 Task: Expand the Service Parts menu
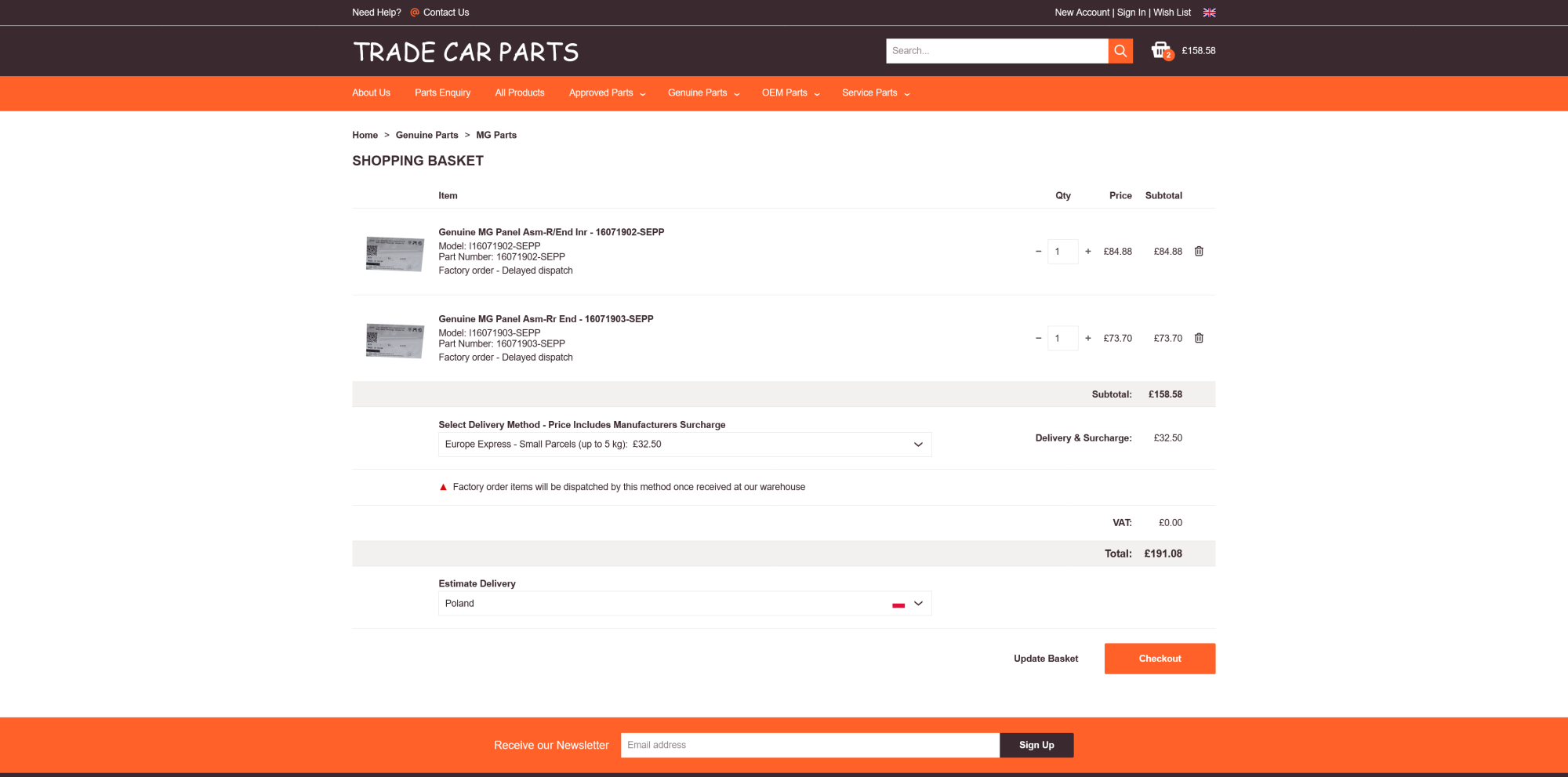tap(876, 93)
